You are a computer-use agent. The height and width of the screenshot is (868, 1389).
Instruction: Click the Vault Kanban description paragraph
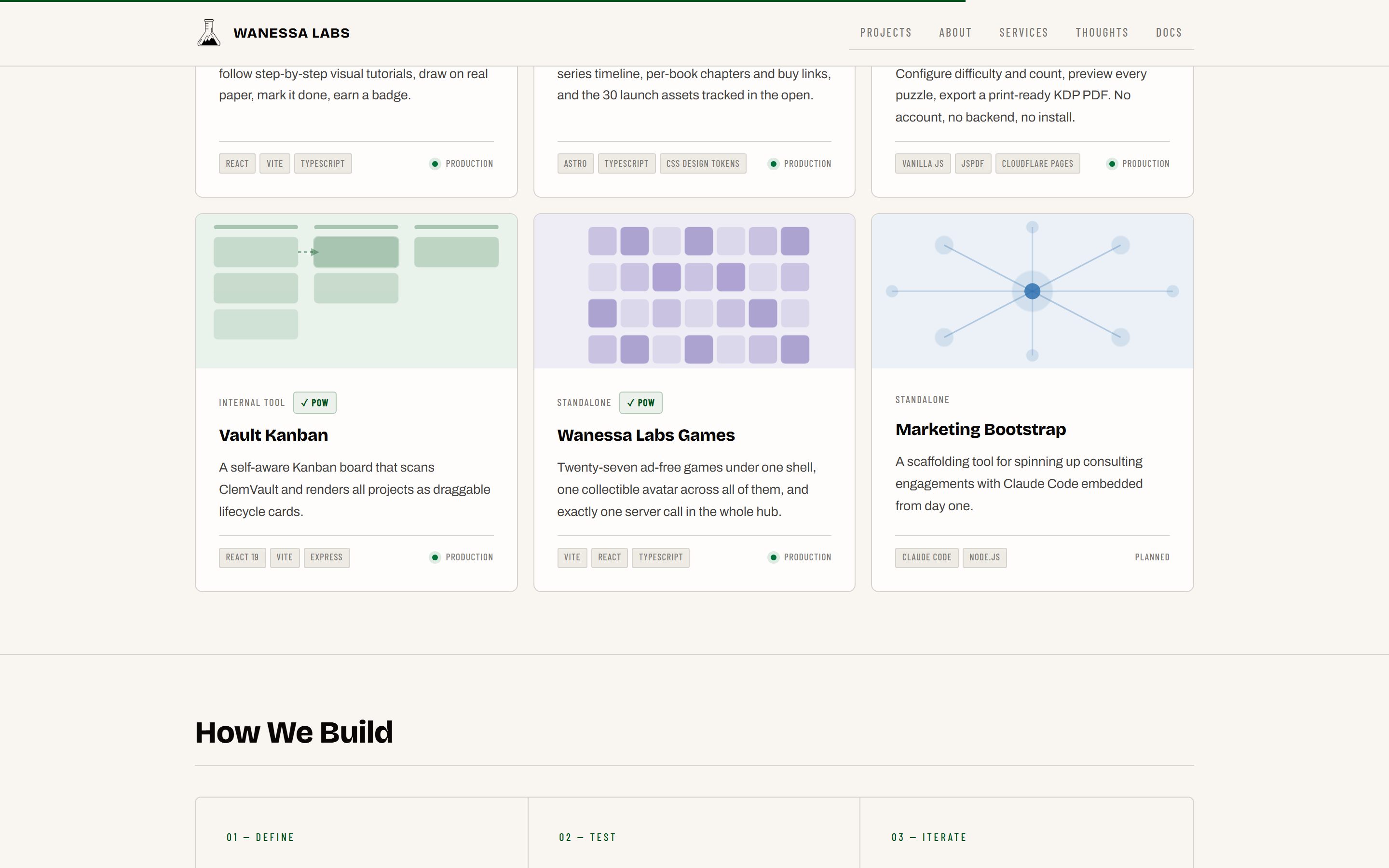pos(354,489)
